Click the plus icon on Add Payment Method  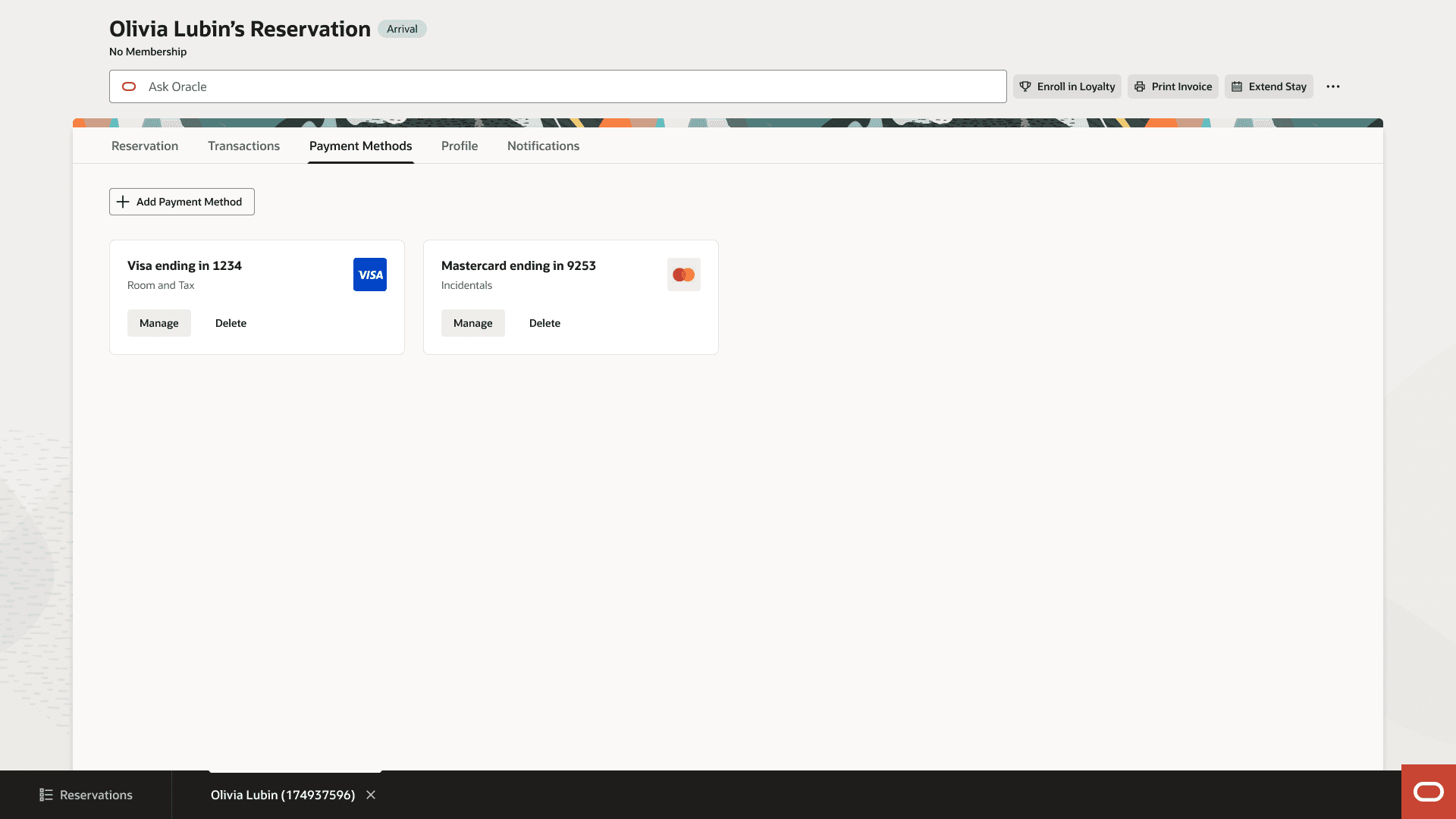(x=123, y=202)
